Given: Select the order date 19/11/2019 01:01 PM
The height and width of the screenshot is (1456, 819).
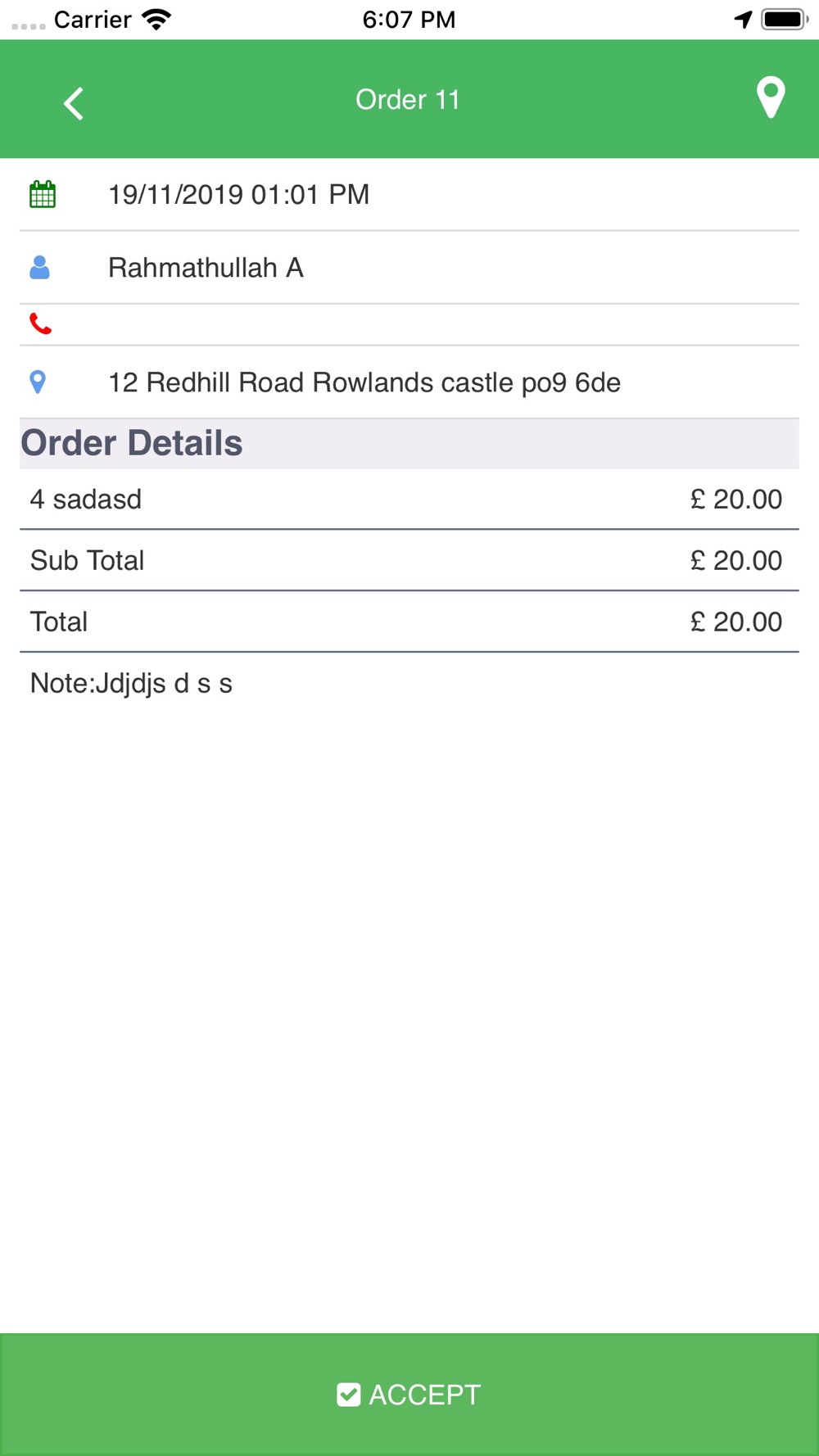Looking at the screenshot, I should coord(238,195).
